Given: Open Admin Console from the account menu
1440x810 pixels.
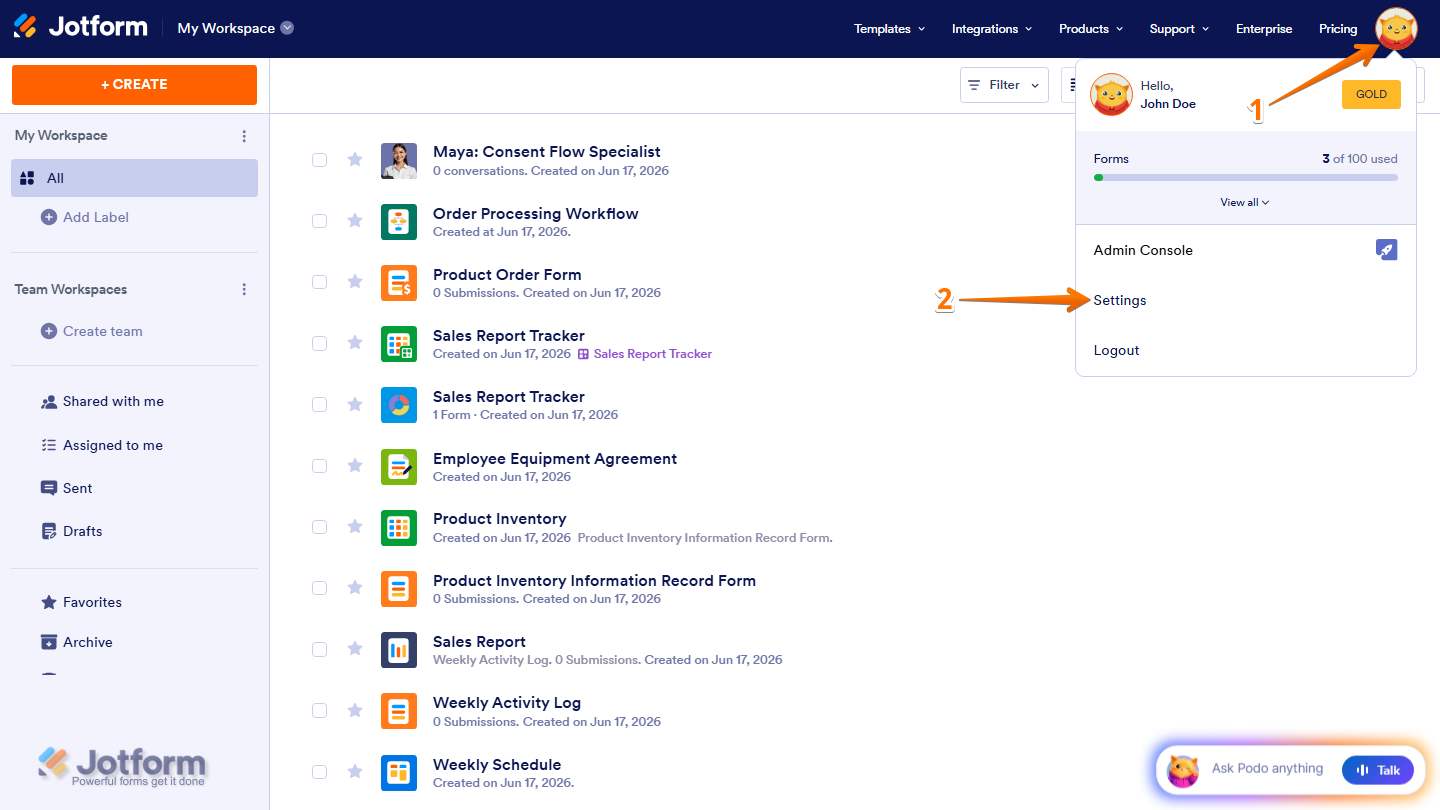Looking at the screenshot, I should (x=1143, y=250).
